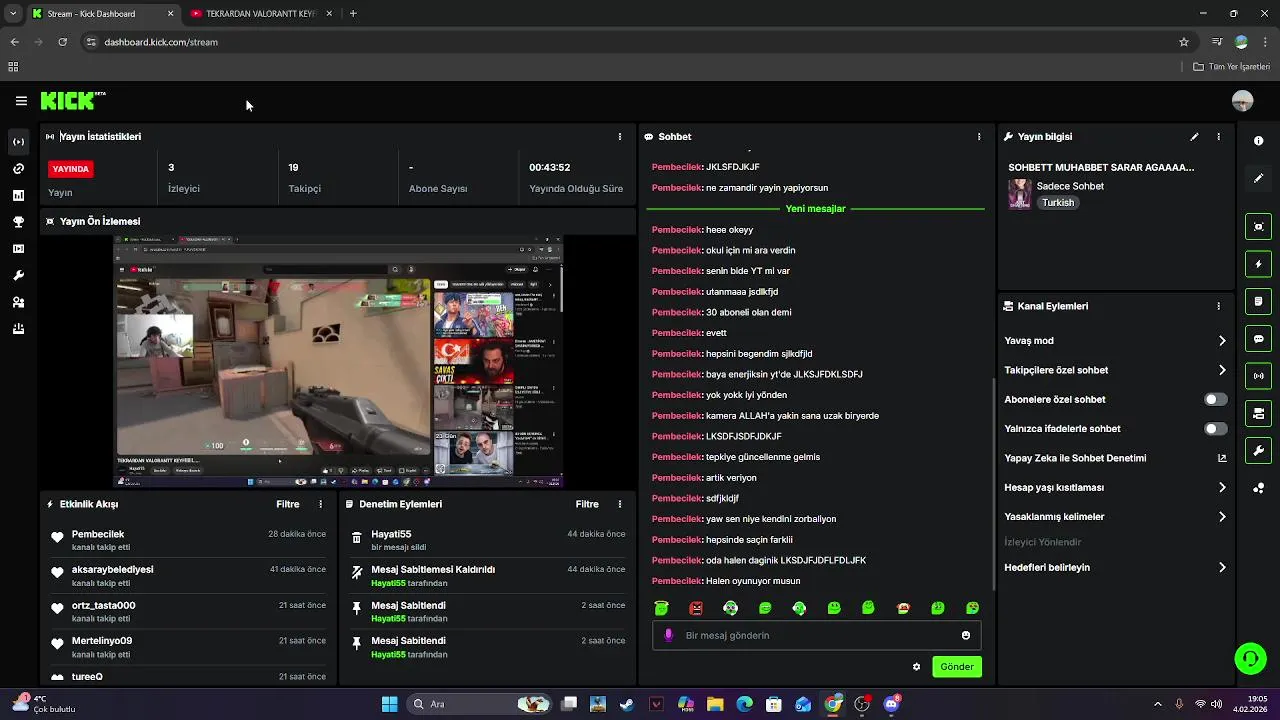The height and width of the screenshot is (720, 1280).
Task: Toggle the wrench channel actions icon on right strip
Action: [1258, 451]
